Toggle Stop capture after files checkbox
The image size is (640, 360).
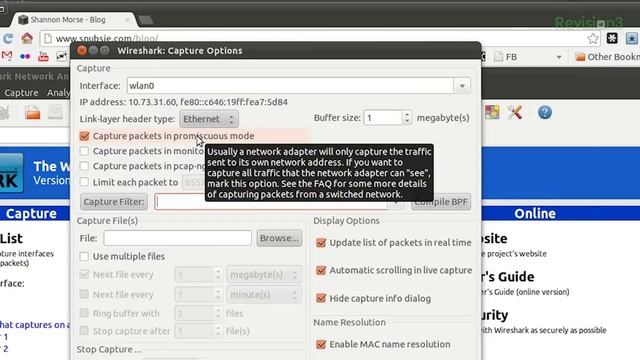pos(84,331)
